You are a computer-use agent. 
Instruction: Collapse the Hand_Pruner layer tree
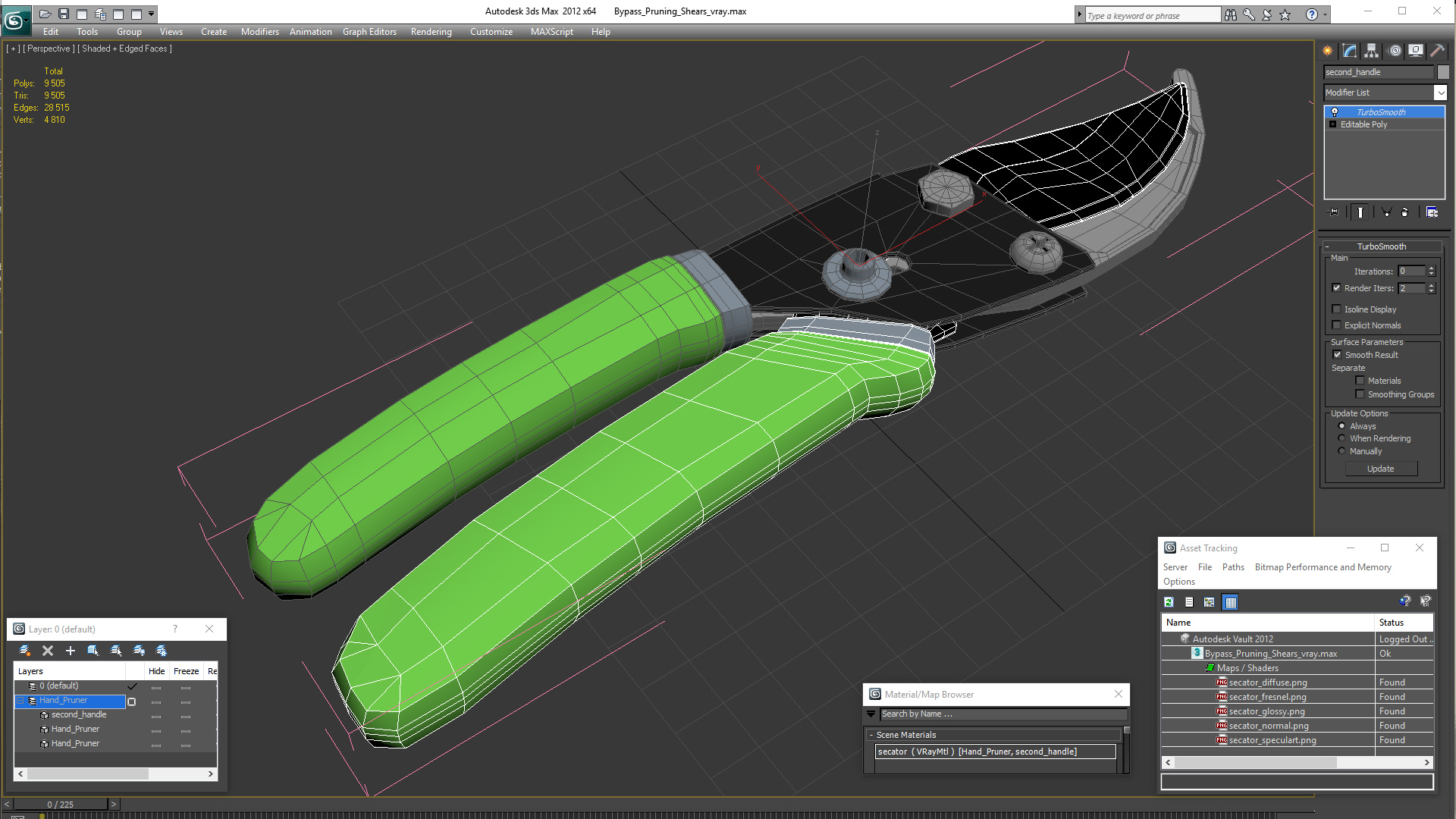(21, 701)
